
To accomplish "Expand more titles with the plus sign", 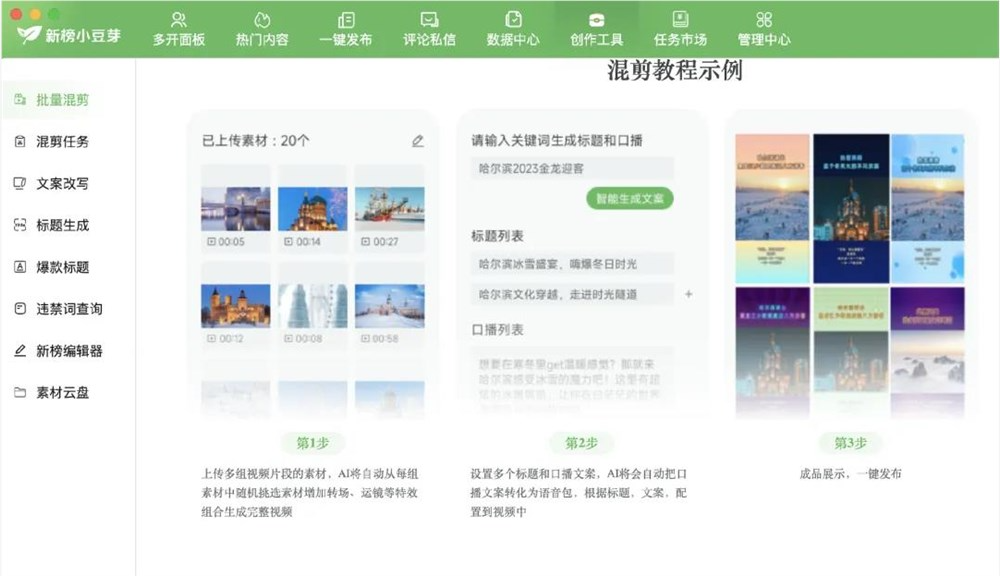I will click(x=688, y=296).
